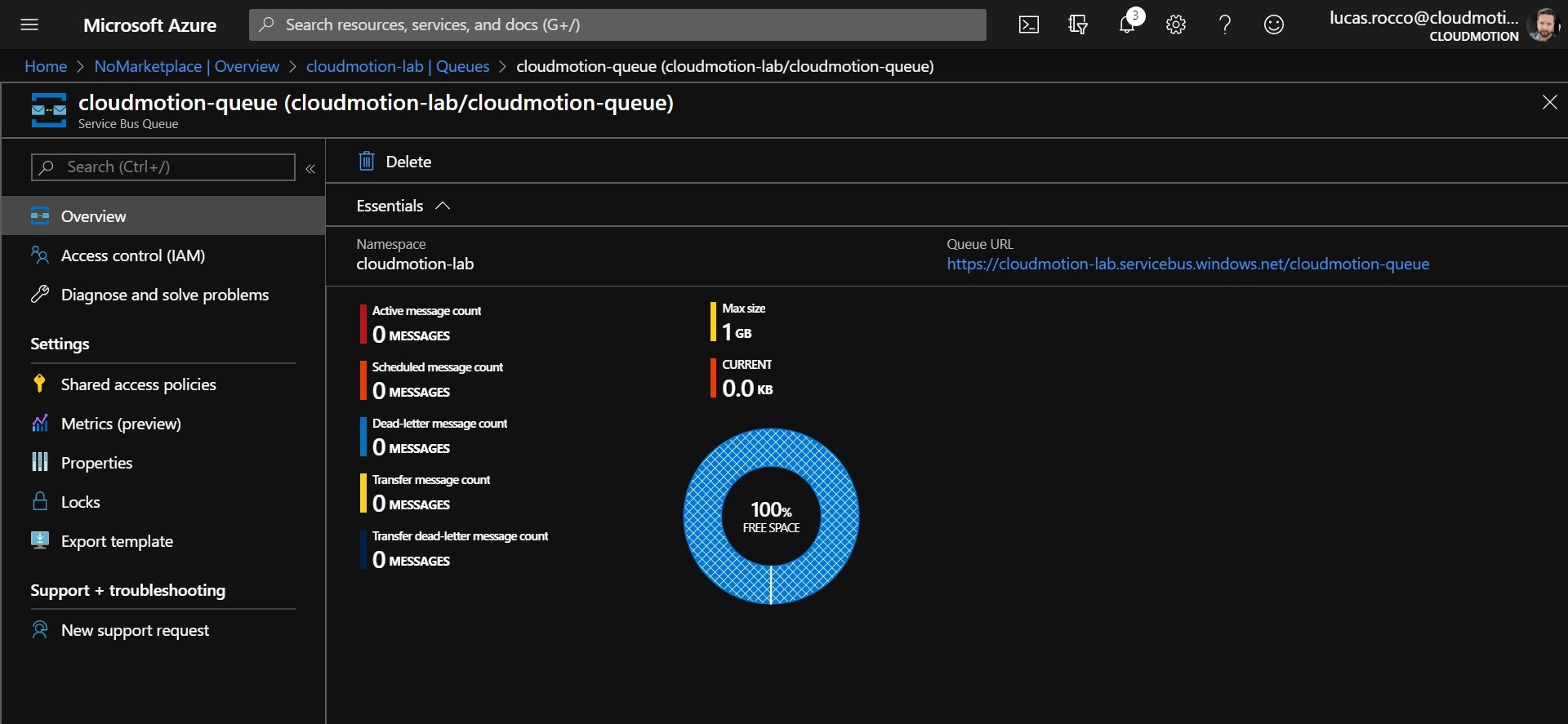This screenshot has width=1568, height=724.
Task: Click the Essentials label
Action: (x=390, y=206)
